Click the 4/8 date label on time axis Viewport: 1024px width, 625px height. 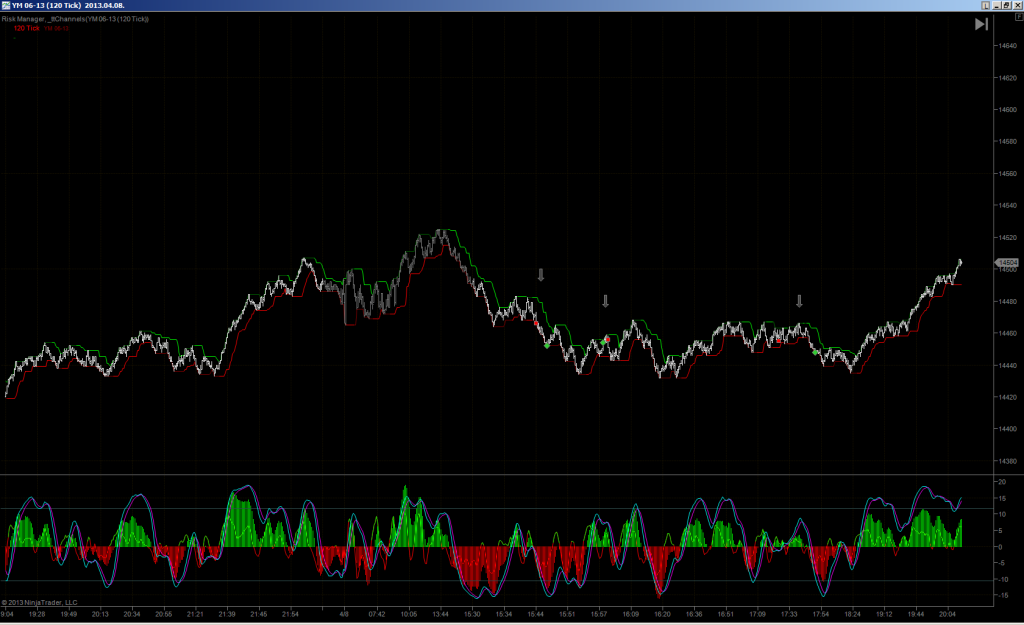344,614
